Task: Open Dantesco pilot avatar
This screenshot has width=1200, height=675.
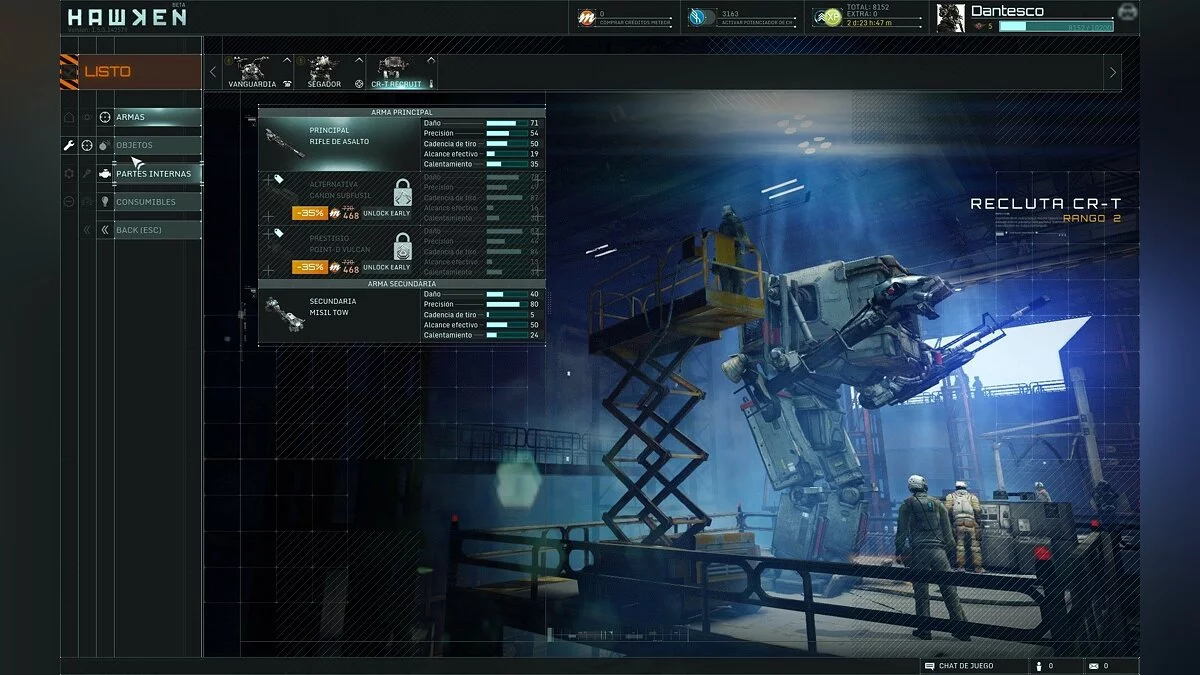Action: [951, 18]
